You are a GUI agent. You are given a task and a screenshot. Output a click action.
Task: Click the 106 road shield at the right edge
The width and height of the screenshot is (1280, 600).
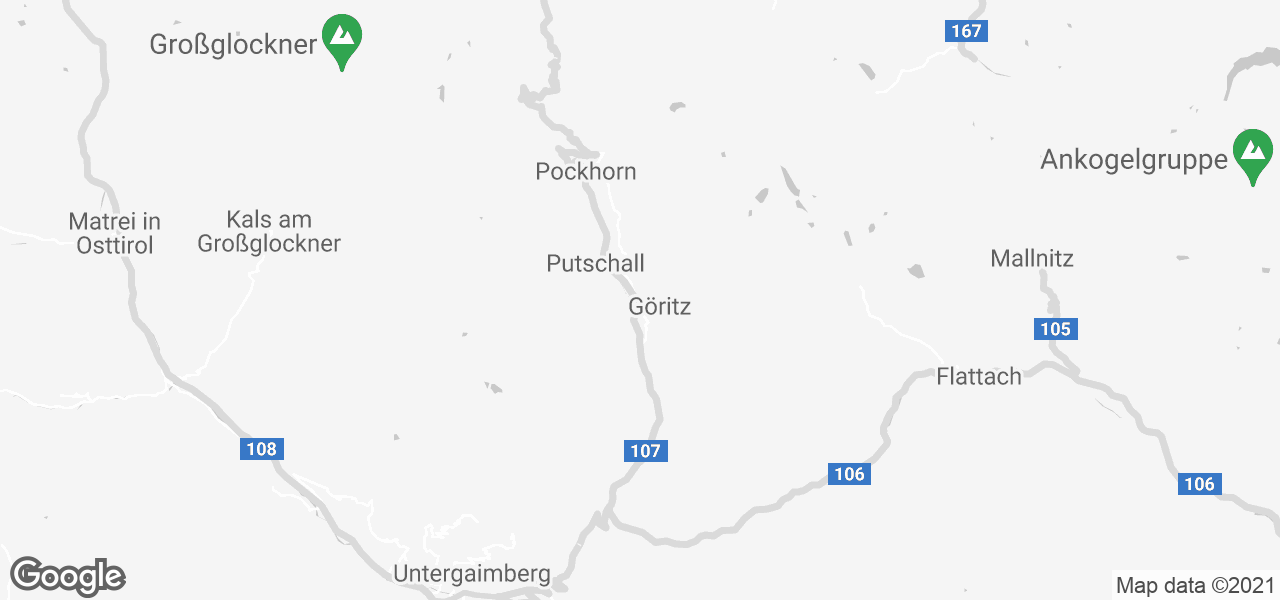click(1199, 484)
